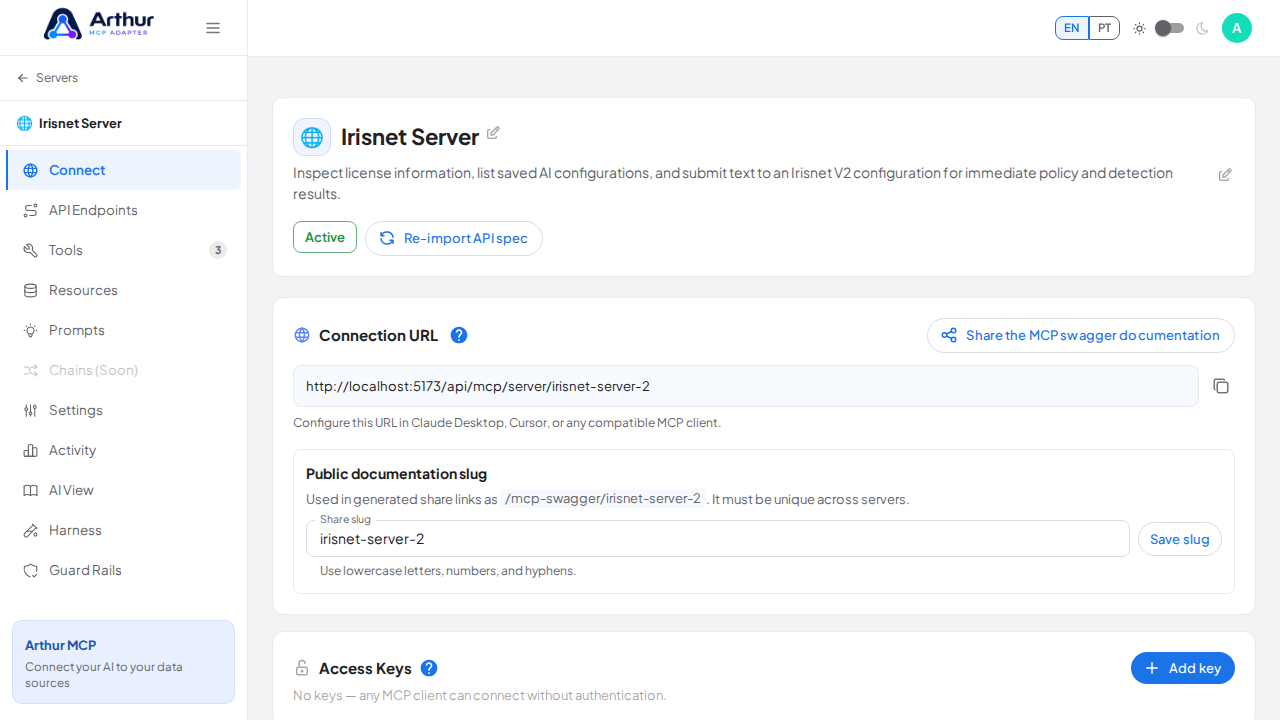Click the moon dark-mode icon
Viewport: 1280px width, 720px height.
tap(1202, 28)
